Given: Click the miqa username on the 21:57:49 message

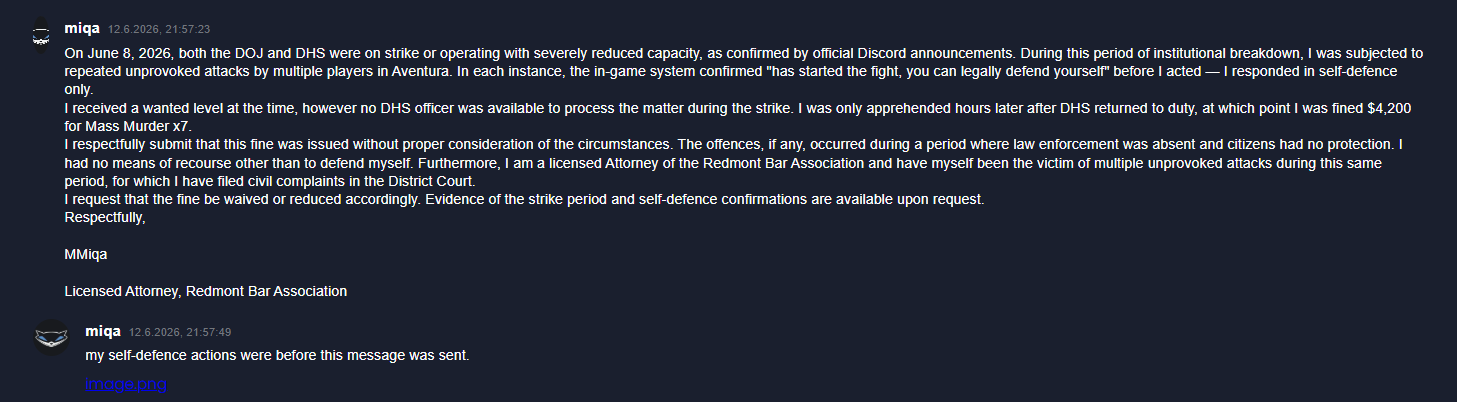Looking at the screenshot, I should click(x=103, y=330).
